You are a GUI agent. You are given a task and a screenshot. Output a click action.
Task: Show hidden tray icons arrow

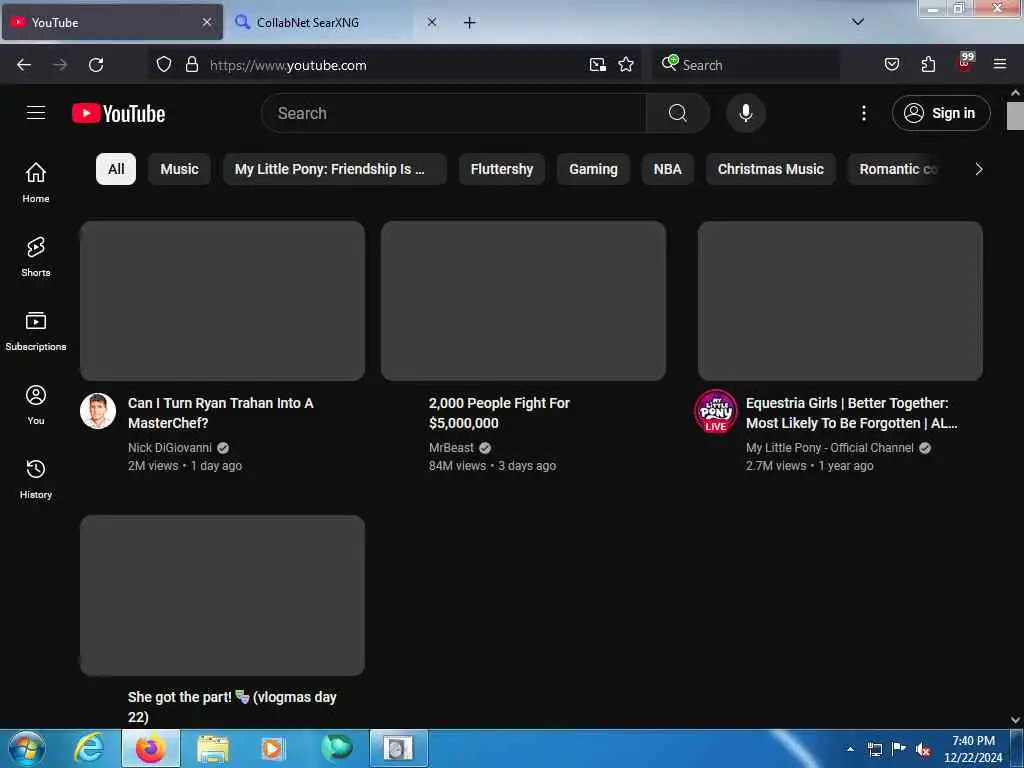850,749
